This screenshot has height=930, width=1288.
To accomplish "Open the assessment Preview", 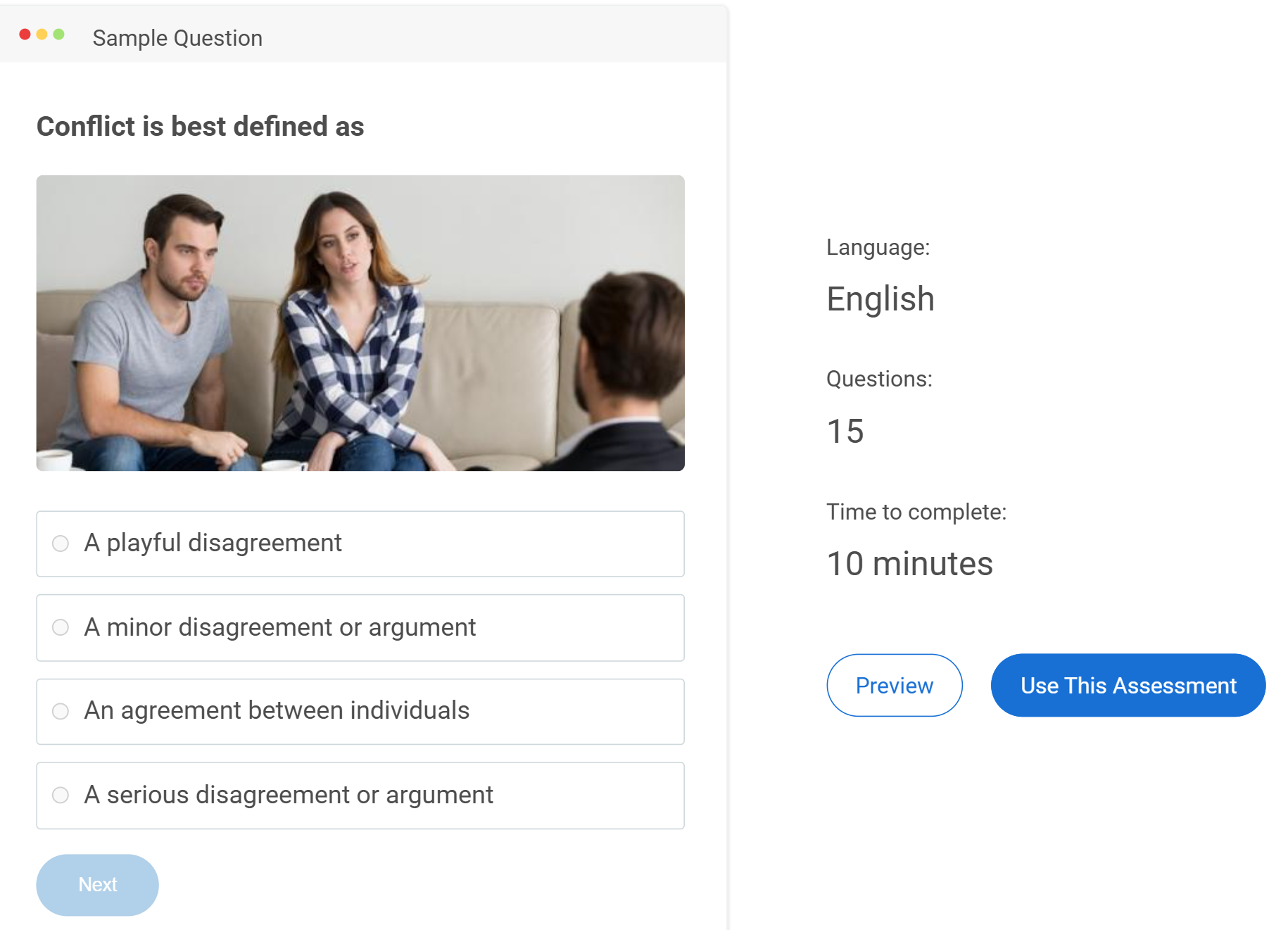I will click(x=894, y=685).
